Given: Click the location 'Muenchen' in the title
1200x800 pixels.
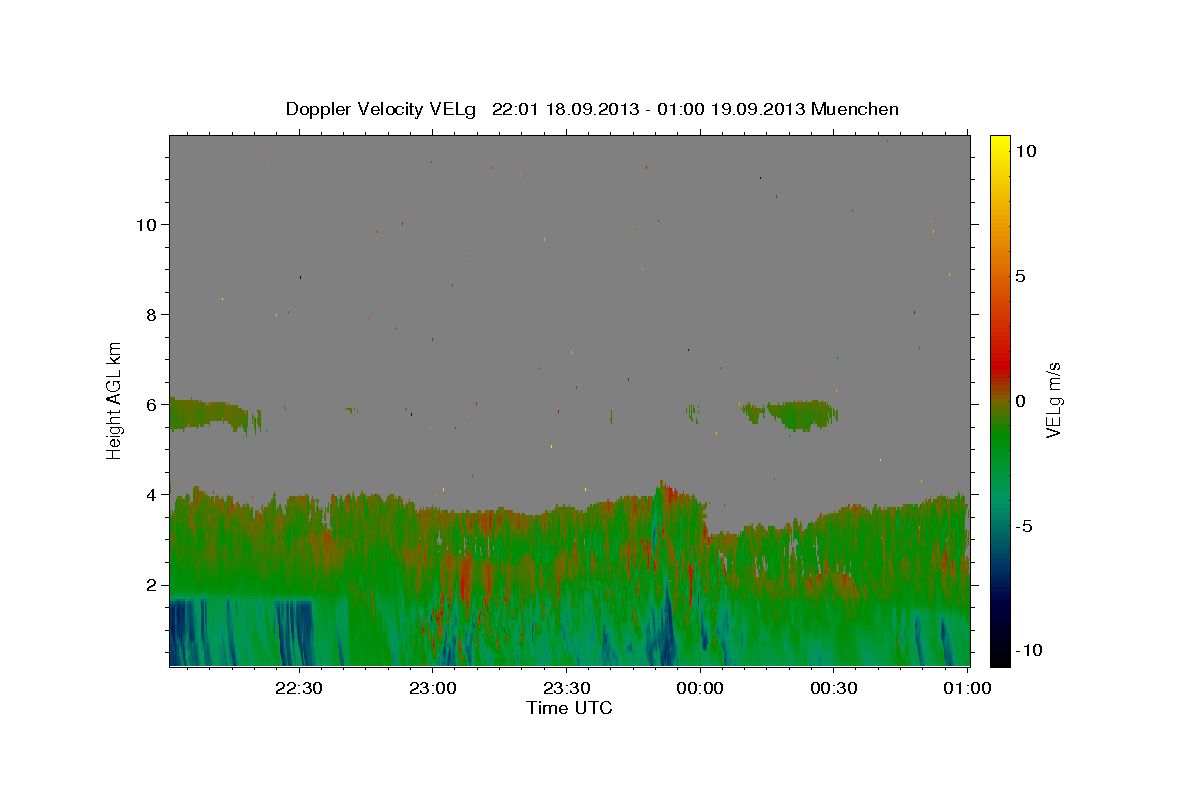Looking at the screenshot, I should coord(855,109).
